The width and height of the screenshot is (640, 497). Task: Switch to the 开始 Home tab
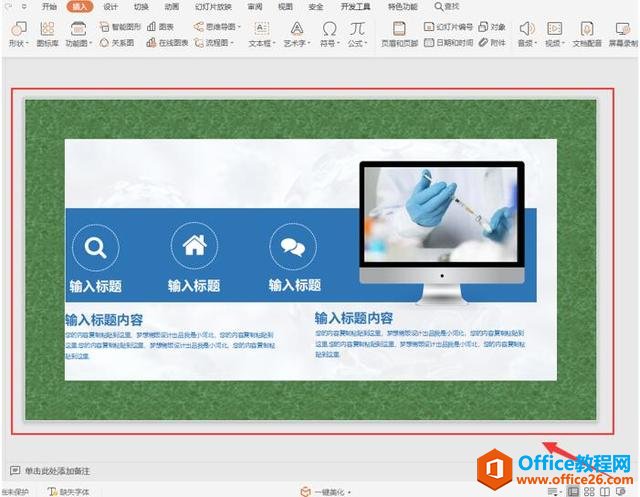point(49,7)
